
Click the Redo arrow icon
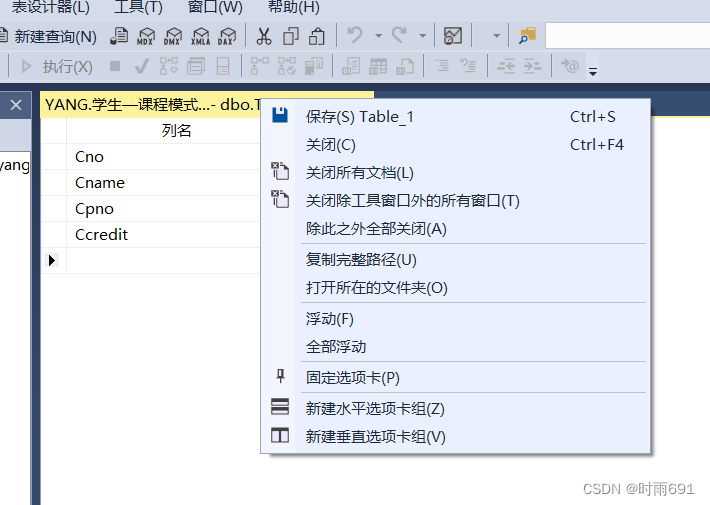click(399, 35)
